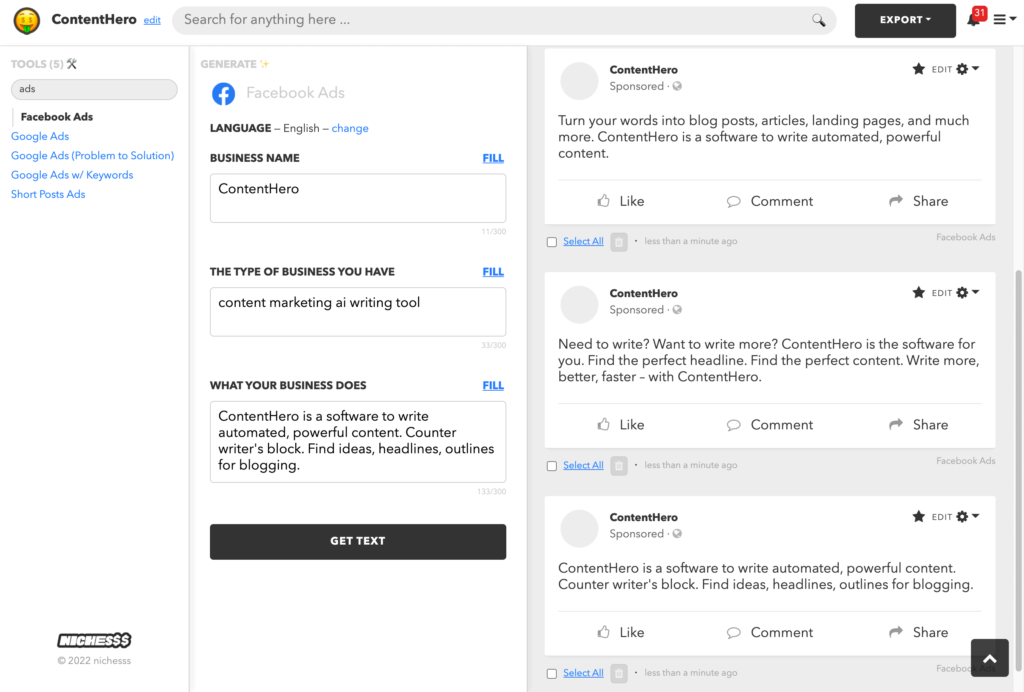Screen dimensions: 1024x692
Task: Click EDIT on 'Turn your words' ad
Action: (942, 70)
